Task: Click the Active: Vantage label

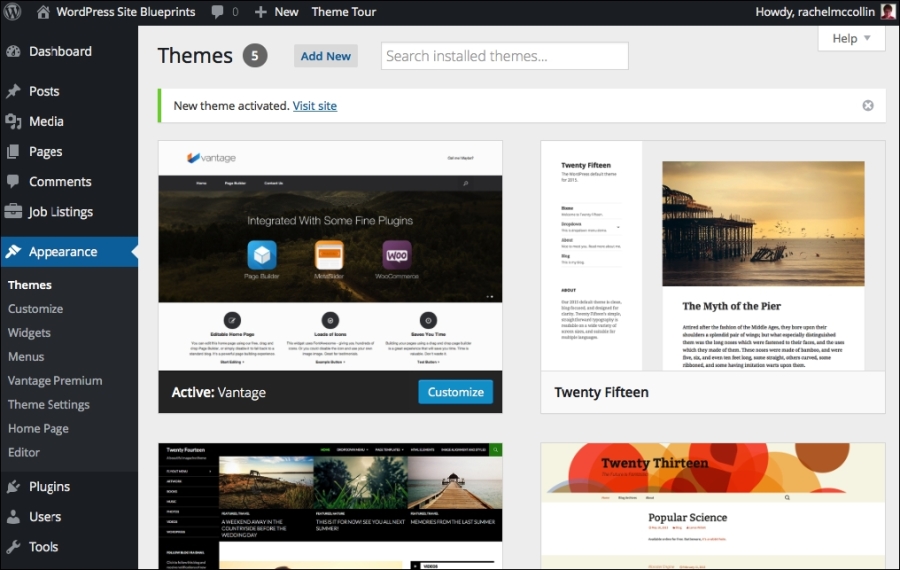Action: click(219, 392)
